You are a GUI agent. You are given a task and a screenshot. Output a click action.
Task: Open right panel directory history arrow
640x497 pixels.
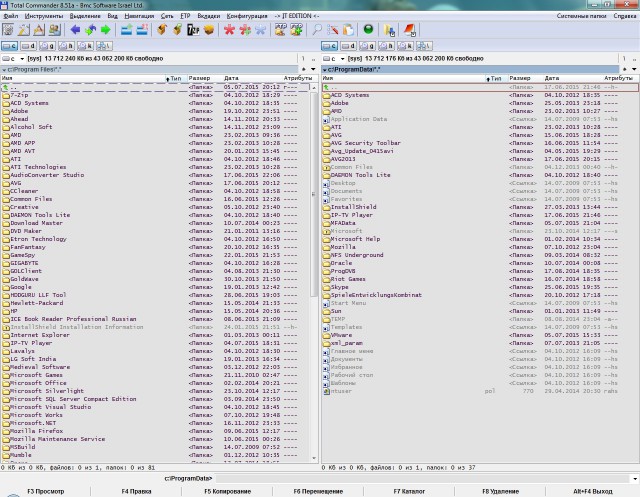[634, 69]
